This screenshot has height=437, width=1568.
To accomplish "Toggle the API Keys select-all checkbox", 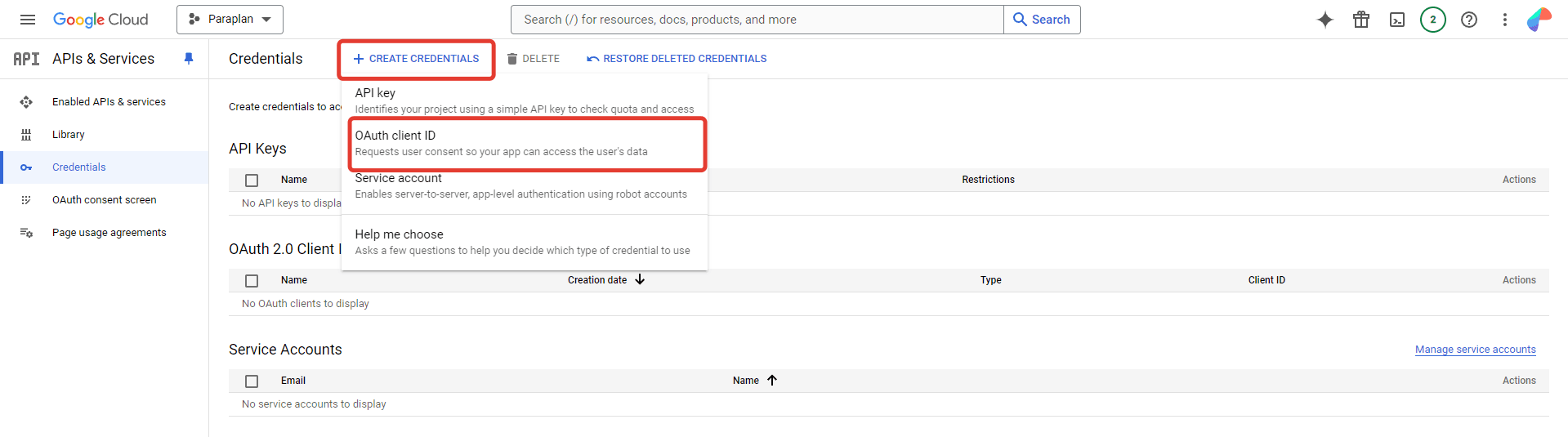I will pos(252,181).
